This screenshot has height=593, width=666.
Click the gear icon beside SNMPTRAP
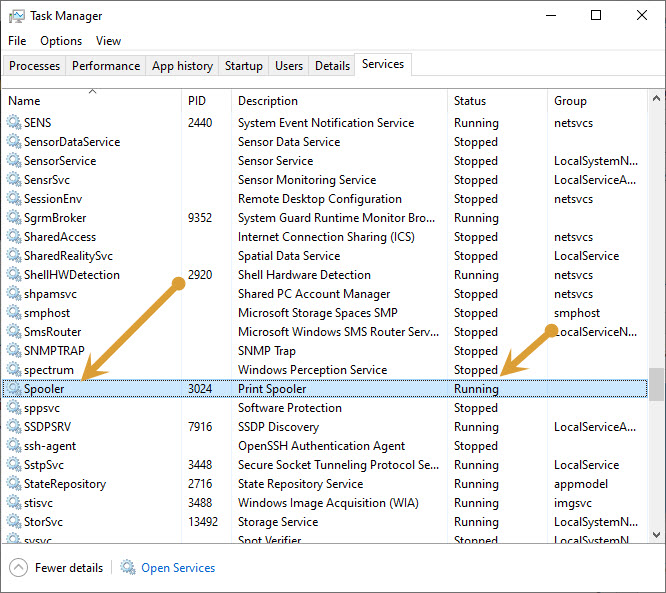point(14,350)
